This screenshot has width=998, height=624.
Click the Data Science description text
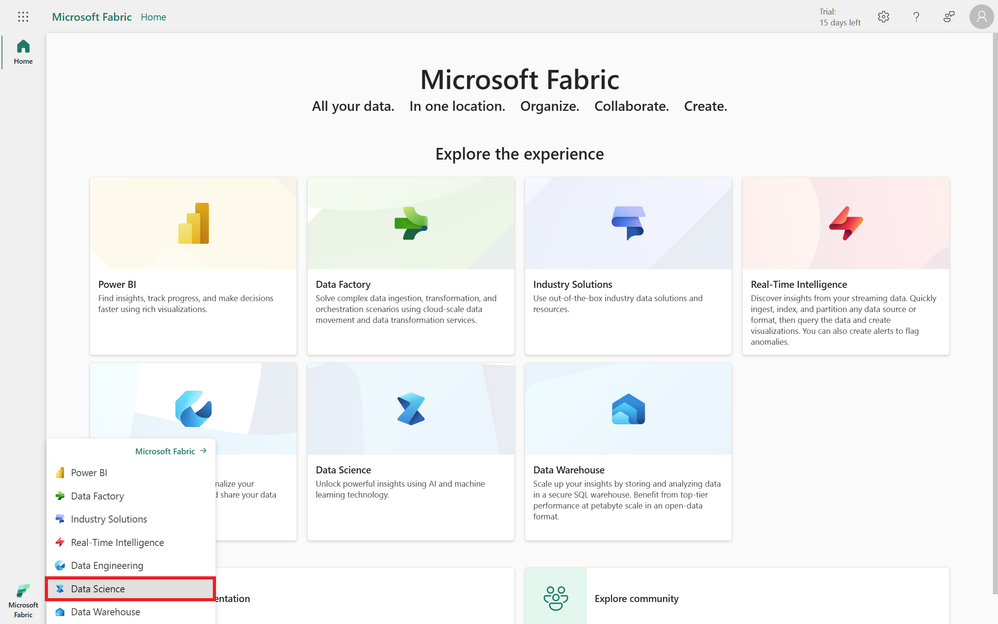tap(400, 489)
